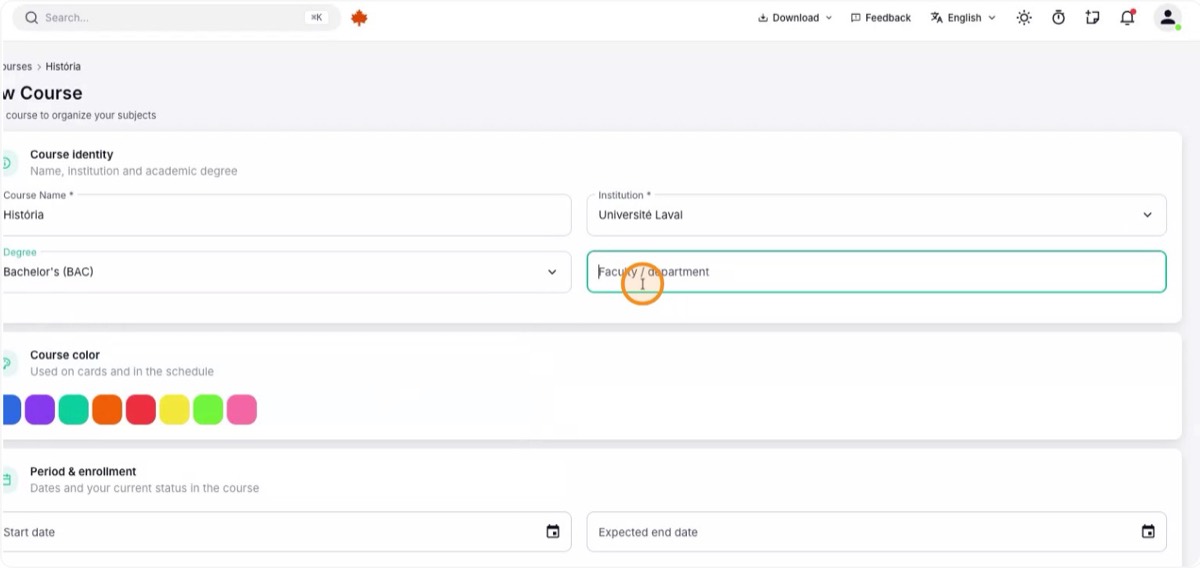Toggle light theme sun icon
This screenshot has height=568, width=1200.
click(1024, 18)
